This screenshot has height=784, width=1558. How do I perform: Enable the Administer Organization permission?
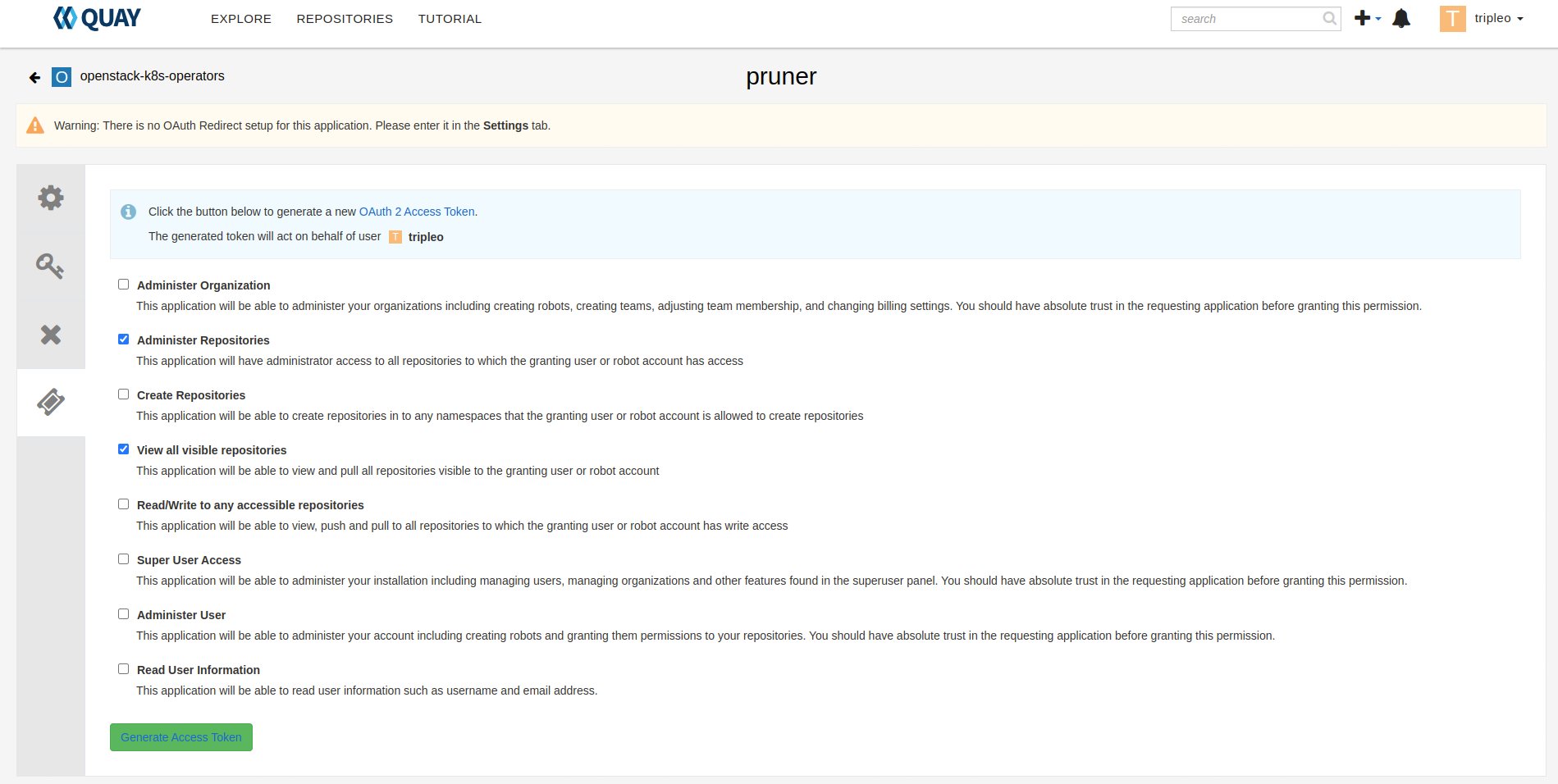[x=124, y=284]
